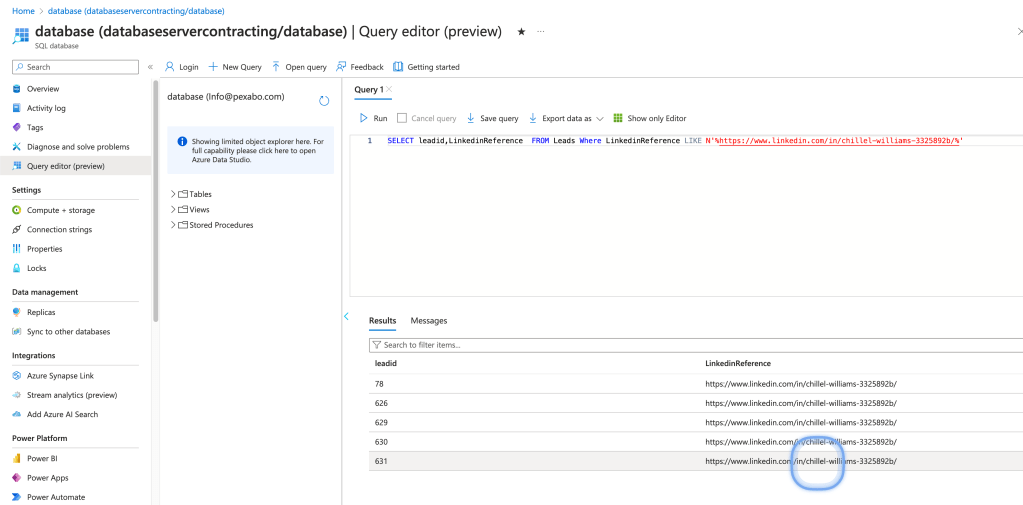Click the database breadcrumb link
This screenshot has height=505, width=1023.
click(x=136, y=11)
